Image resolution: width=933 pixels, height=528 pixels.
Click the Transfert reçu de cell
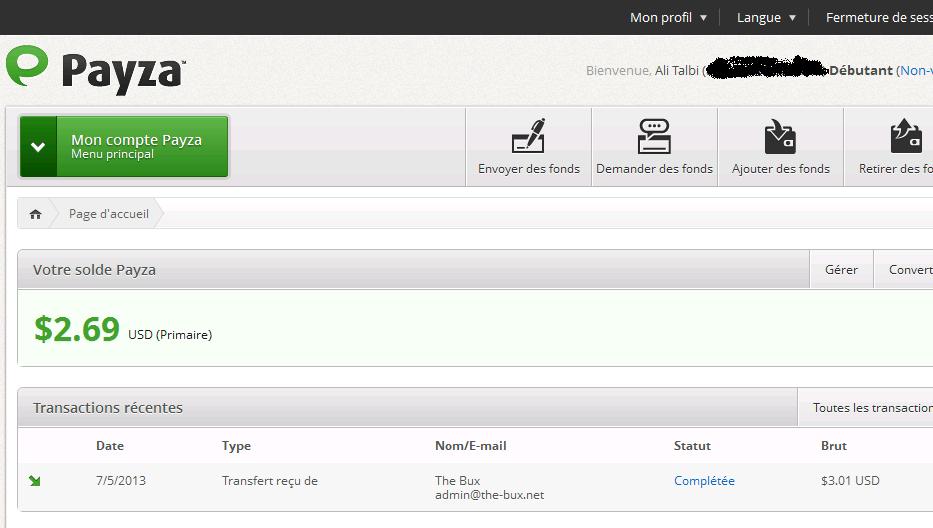[270, 480]
